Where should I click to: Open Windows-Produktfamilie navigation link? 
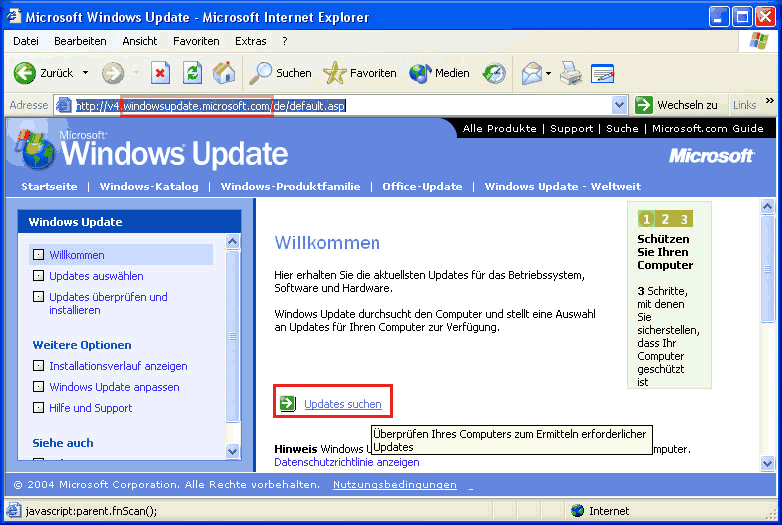point(290,186)
